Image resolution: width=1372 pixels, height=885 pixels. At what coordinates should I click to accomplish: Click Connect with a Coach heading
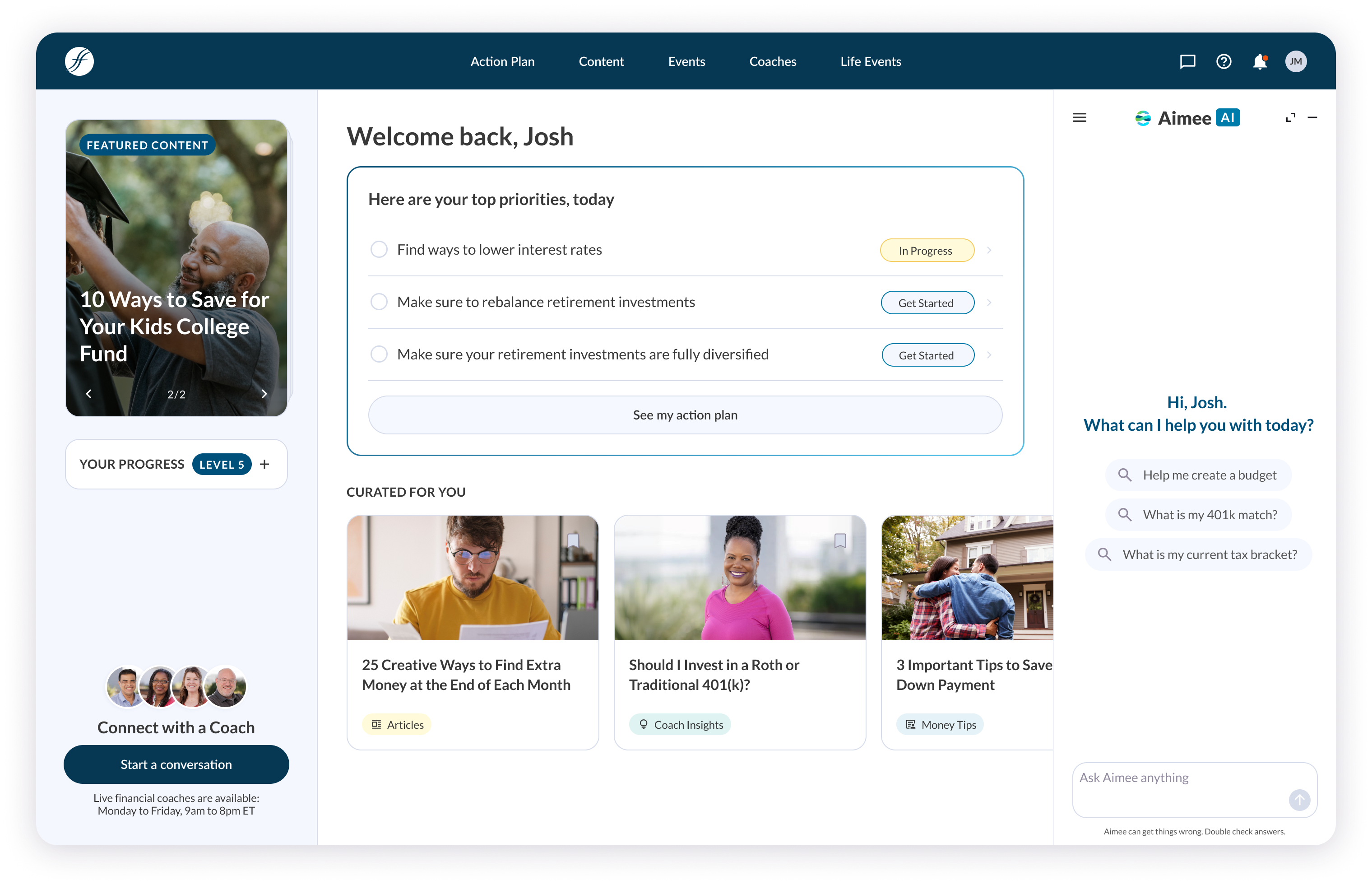coord(176,727)
